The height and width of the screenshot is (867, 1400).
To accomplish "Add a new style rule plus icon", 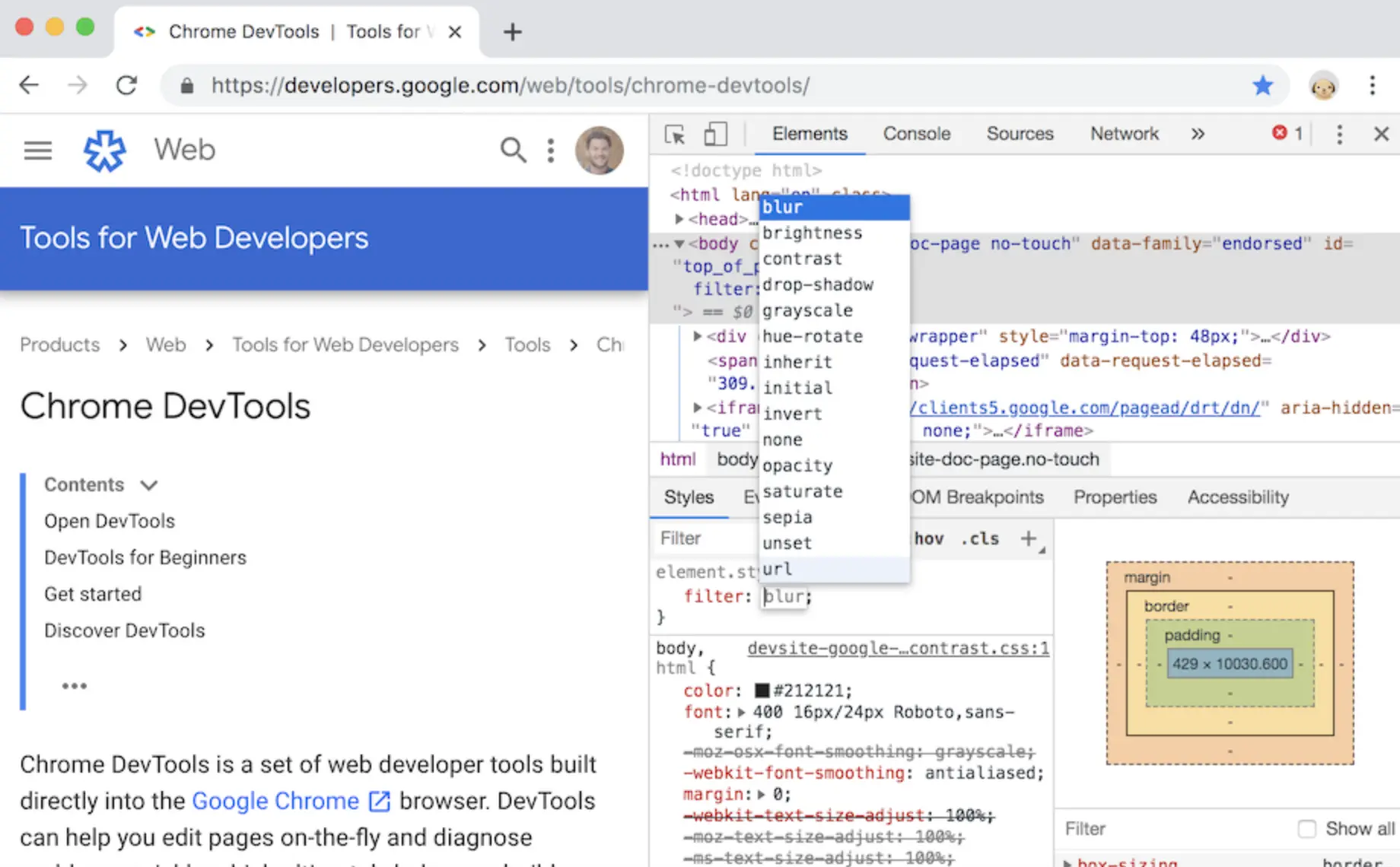I will (x=1029, y=538).
